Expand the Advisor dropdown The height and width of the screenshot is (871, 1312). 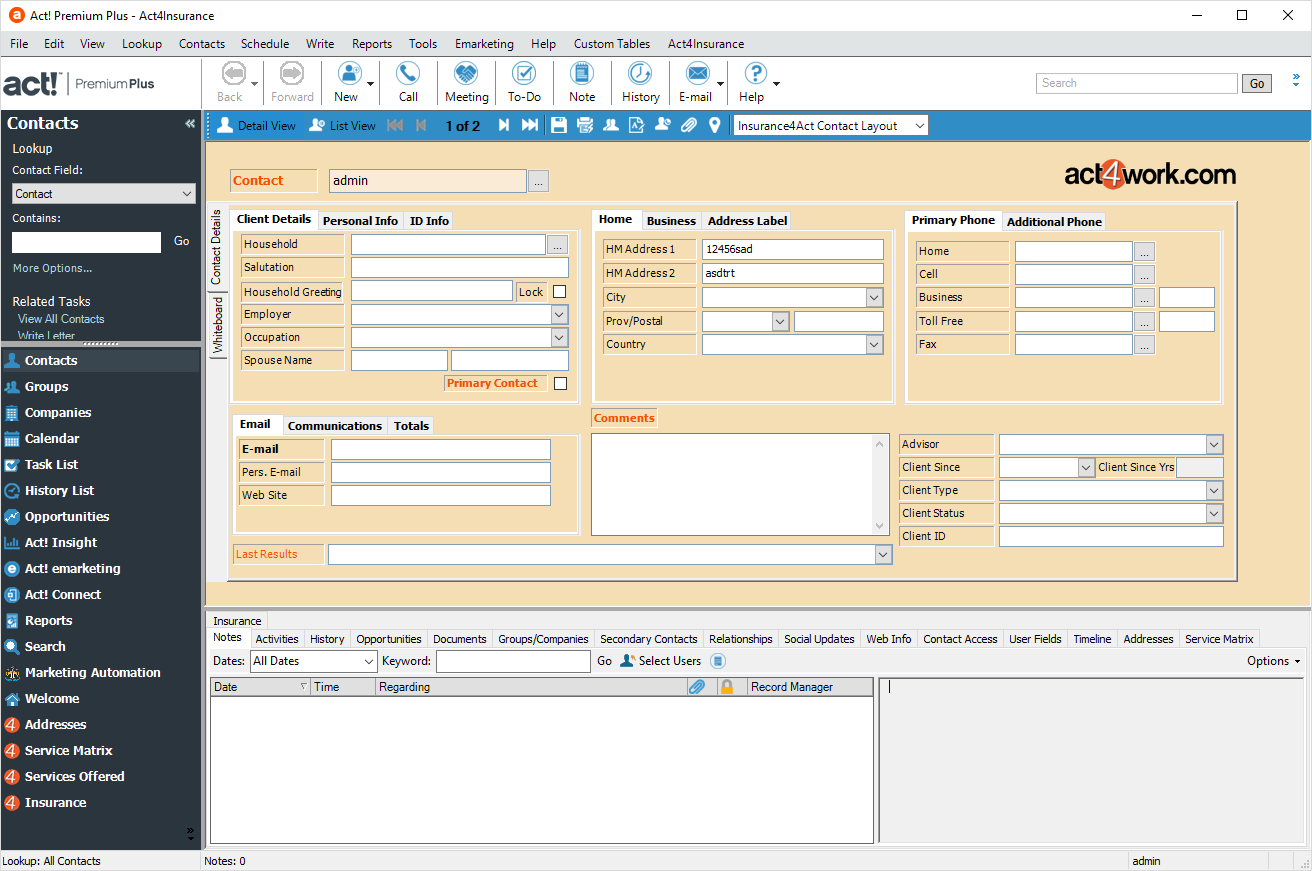(x=1214, y=444)
